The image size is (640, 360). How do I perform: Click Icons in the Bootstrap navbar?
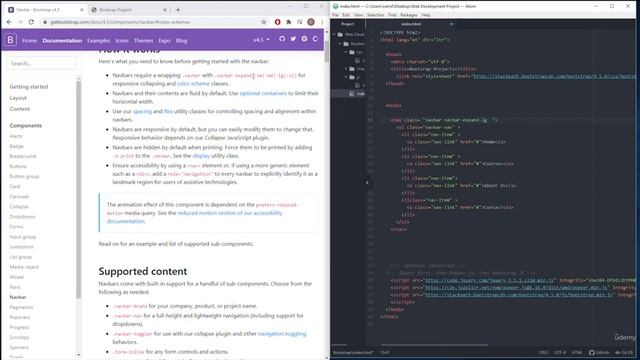tap(122, 40)
